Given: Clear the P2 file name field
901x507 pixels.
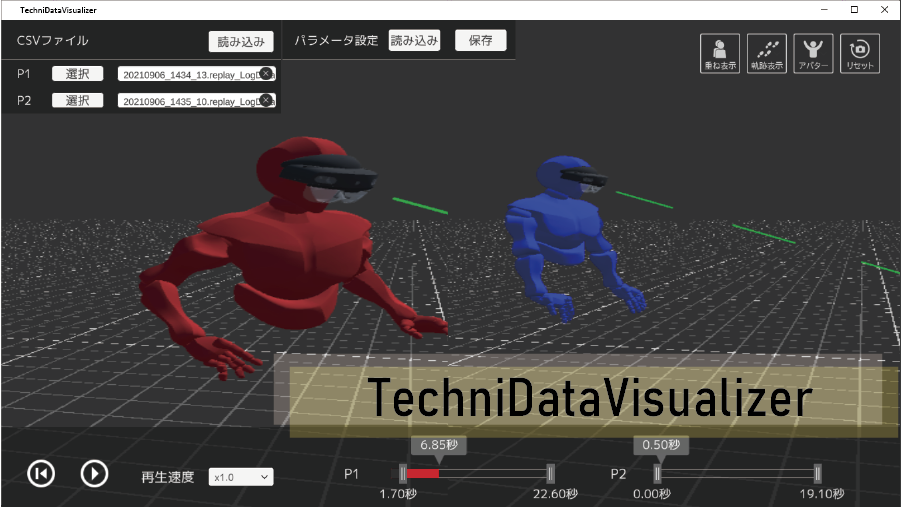Looking at the screenshot, I should [265, 101].
